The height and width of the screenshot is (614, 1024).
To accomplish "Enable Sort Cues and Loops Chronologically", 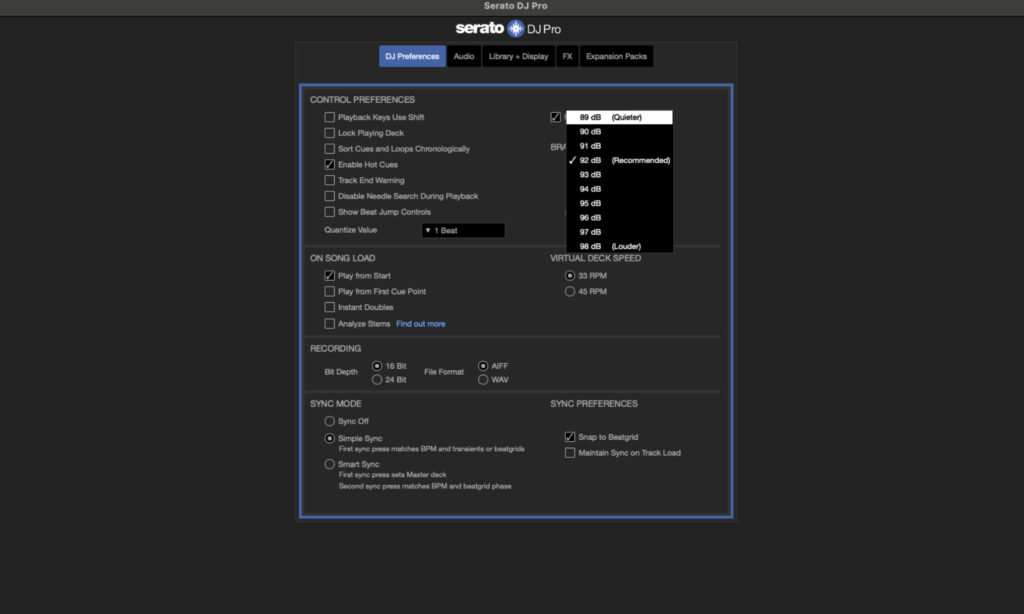I will click(x=329, y=147).
